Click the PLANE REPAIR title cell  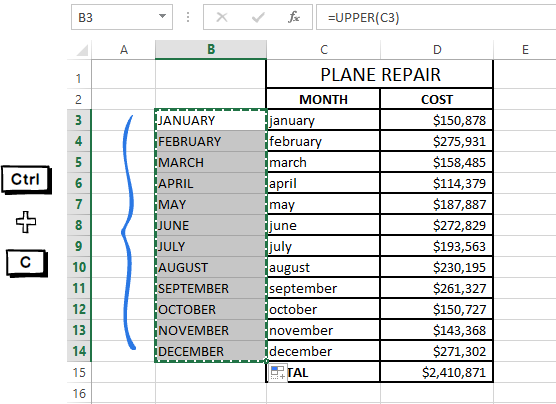[x=380, y=74]
